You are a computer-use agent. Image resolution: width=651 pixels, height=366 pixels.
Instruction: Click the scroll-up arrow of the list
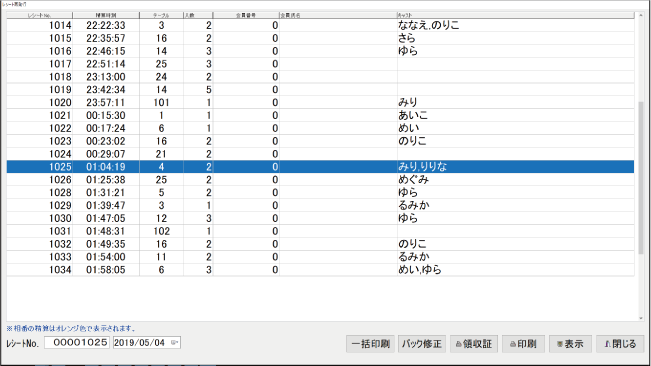pos(641,15)
